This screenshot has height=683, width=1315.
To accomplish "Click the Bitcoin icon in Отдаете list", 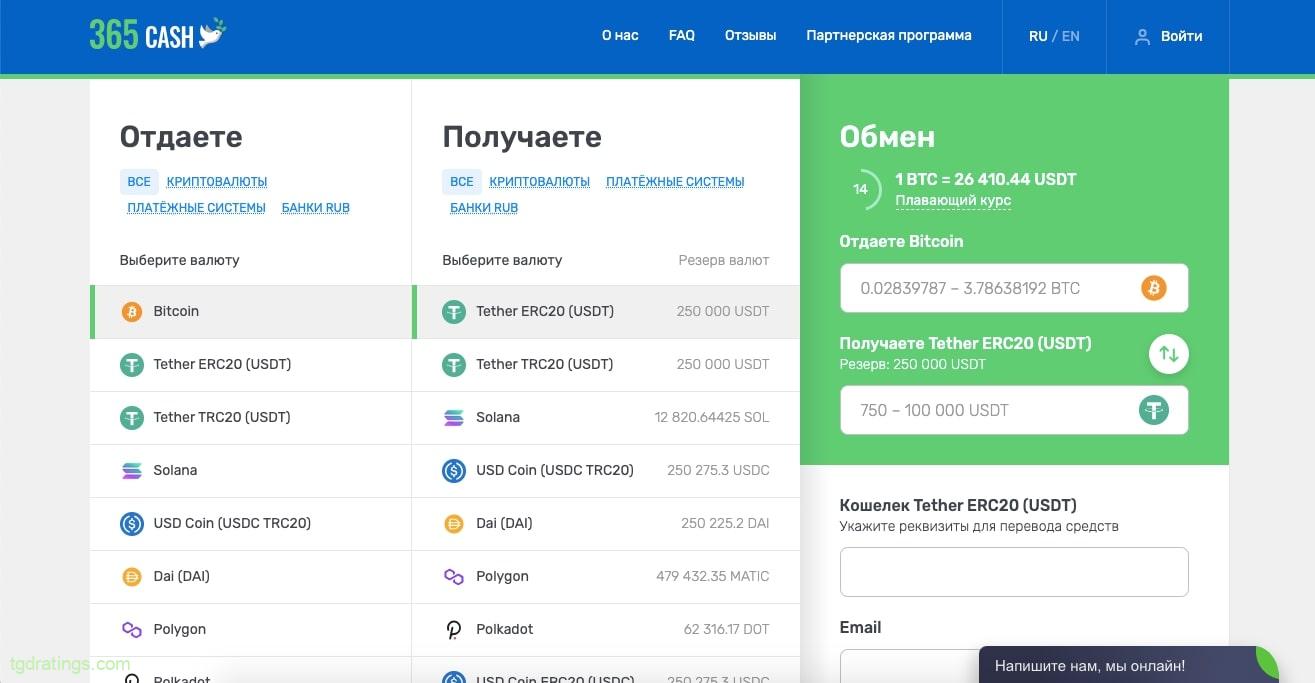I will point(132,312).
